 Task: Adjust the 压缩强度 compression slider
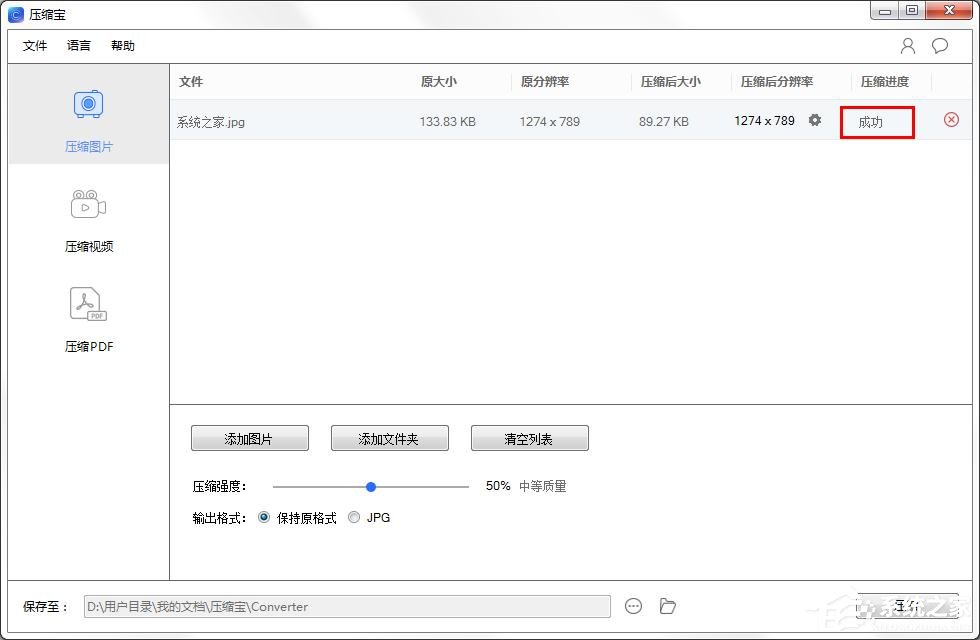pyautogui.click(x=371, y=486)
